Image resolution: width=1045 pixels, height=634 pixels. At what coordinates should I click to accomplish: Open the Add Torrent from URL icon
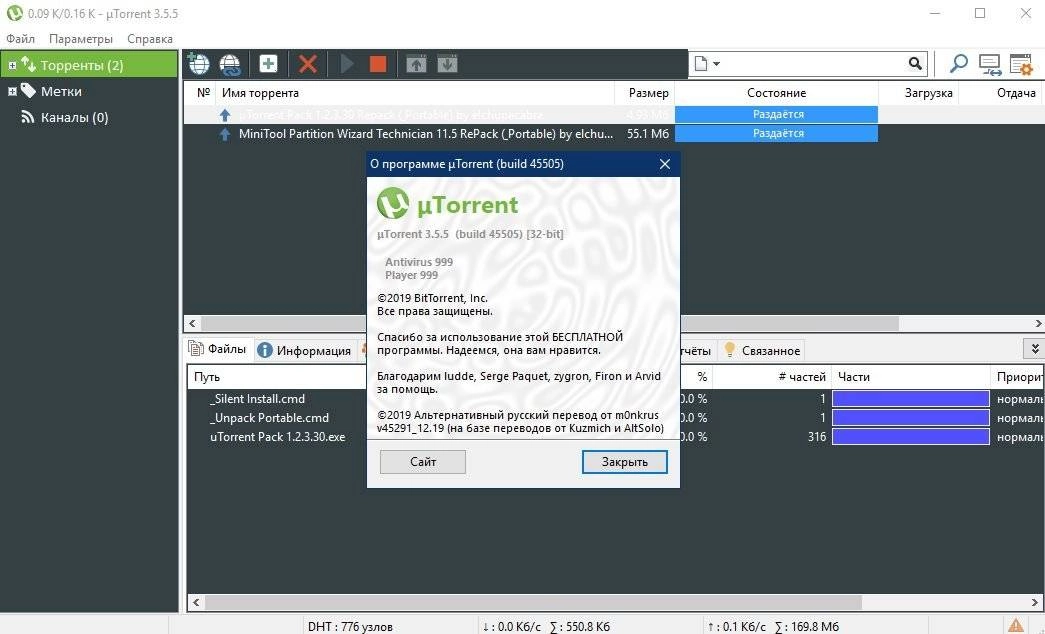tap(230, 63)
